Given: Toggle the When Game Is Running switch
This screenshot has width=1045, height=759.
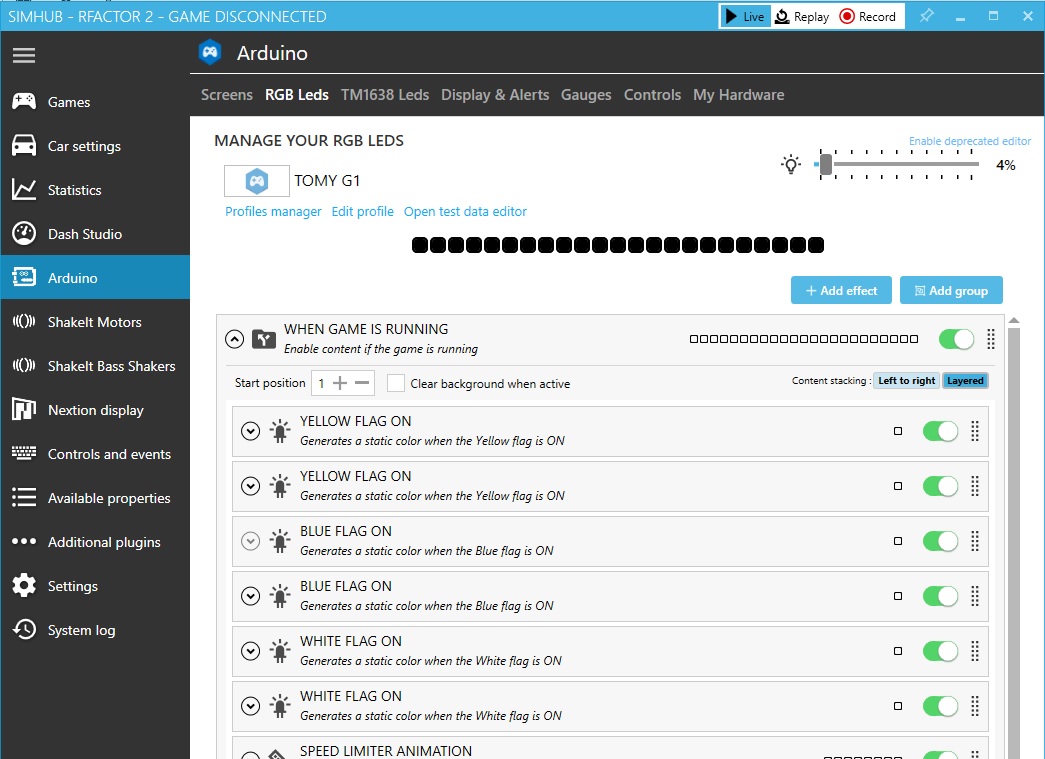Looking at the screenshot, I should [956, 339].
